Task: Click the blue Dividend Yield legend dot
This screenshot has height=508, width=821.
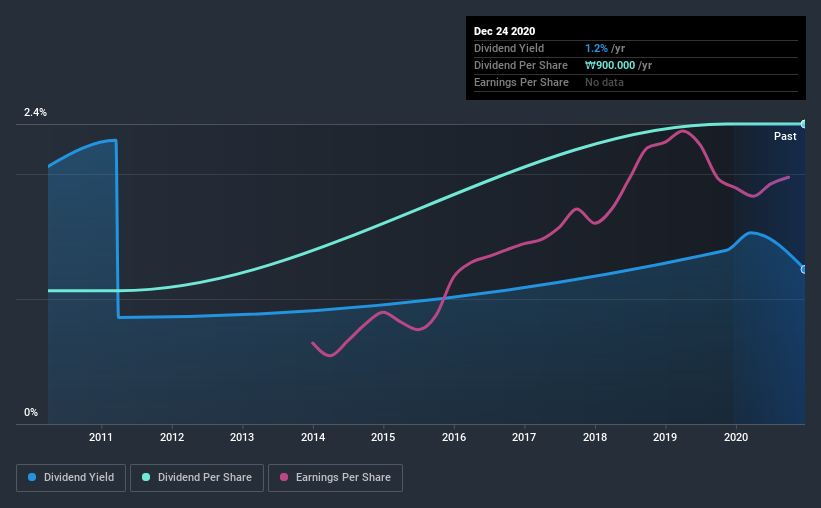Action: point(32,477)
